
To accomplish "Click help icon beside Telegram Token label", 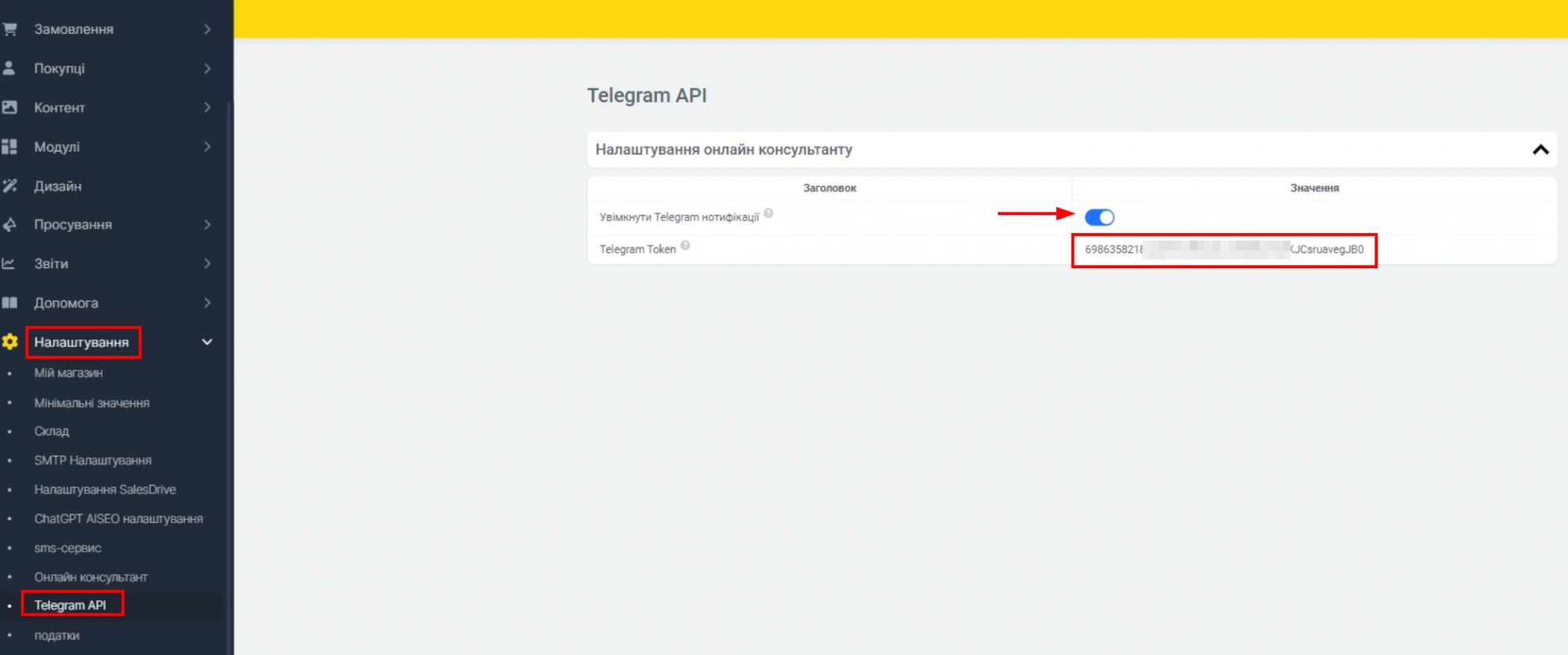I will pyautogui.click(x=685, y=246).
